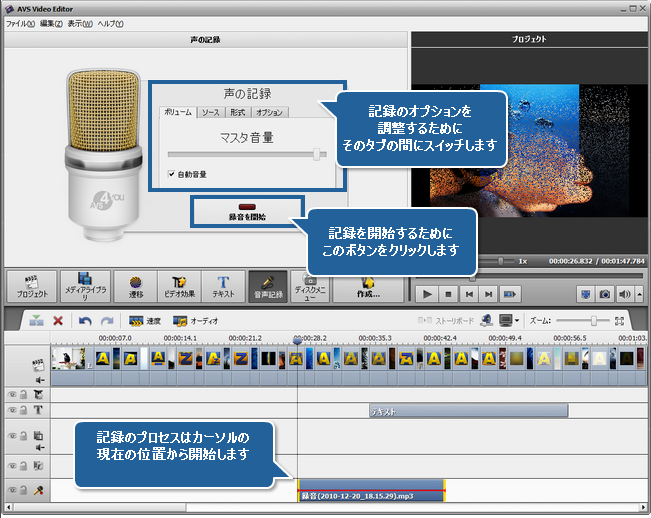Click the undo arrow in timeline toolbar
This screenshot has width=651, height=518.
point(85,321)
